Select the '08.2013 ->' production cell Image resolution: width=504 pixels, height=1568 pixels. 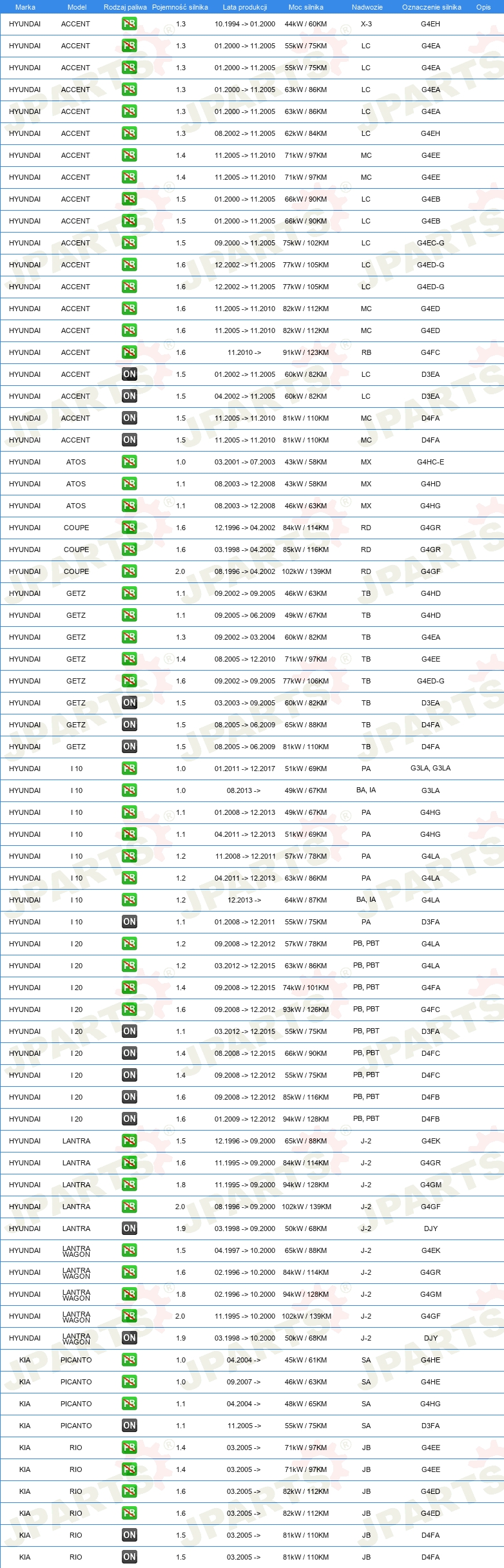point(244,790)
